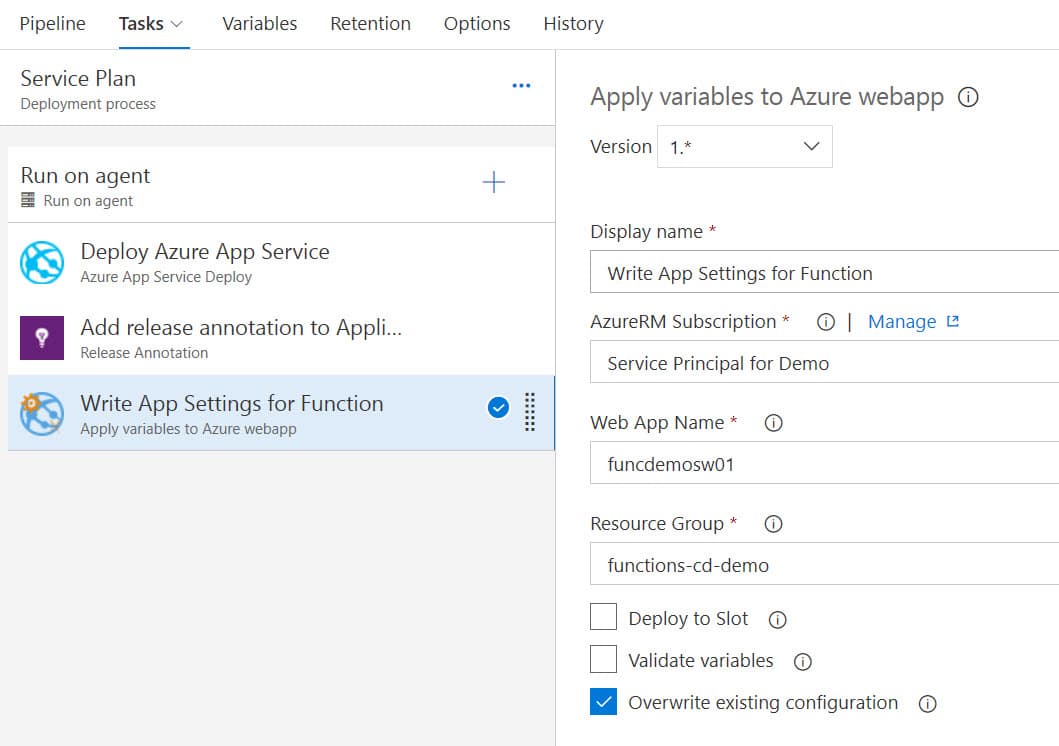Click the Run on agent server icon
Screen dimensions: 1059x746
(x=28, y=200)
